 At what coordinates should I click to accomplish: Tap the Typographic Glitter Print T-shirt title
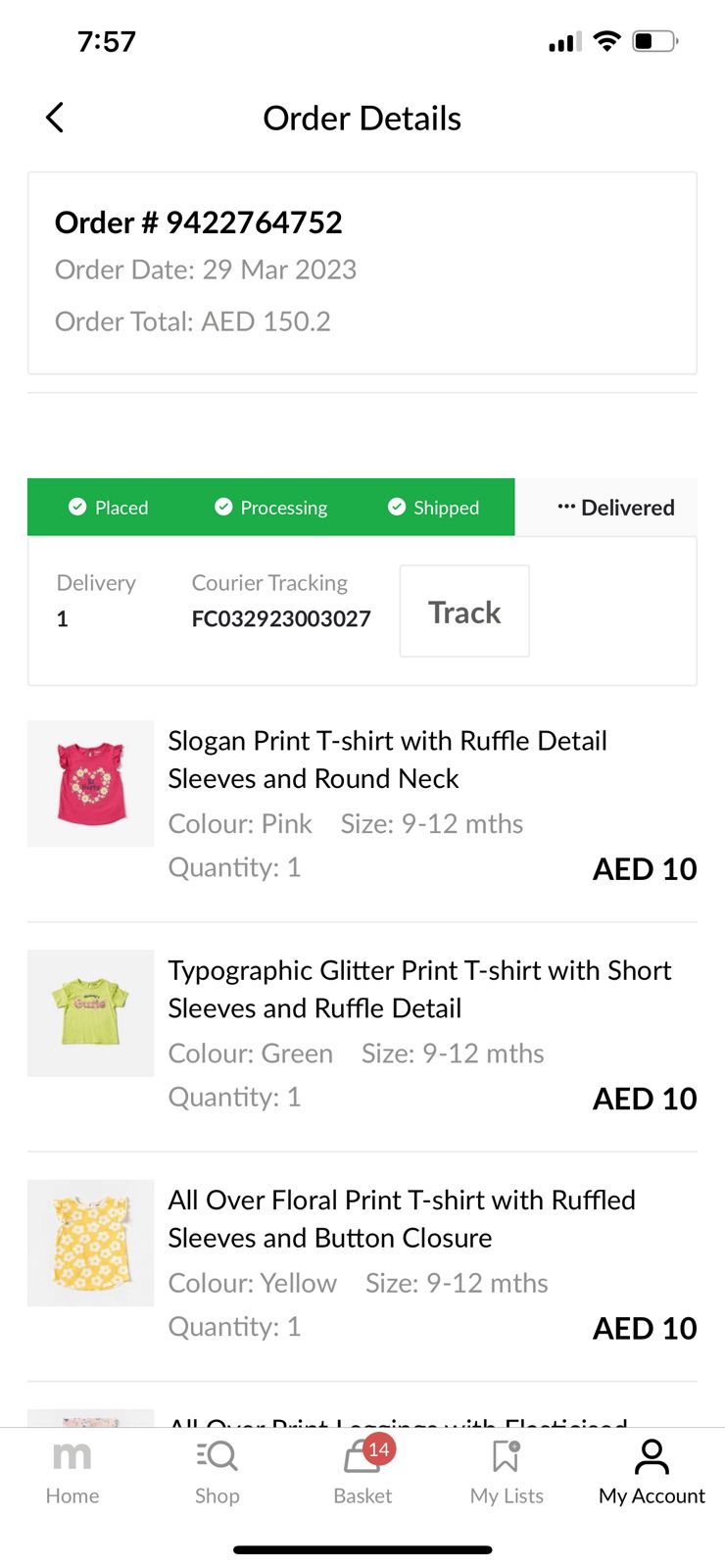pos(419,989)
